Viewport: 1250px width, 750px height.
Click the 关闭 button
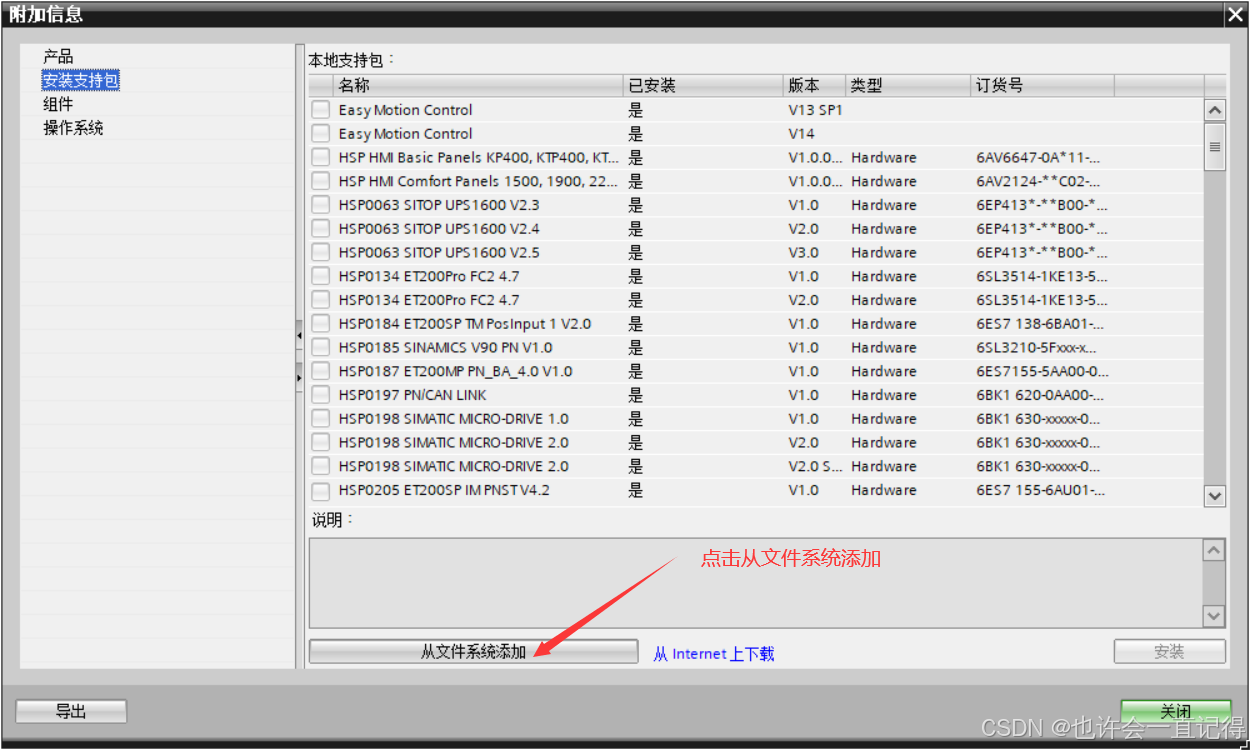point(1176,711)
